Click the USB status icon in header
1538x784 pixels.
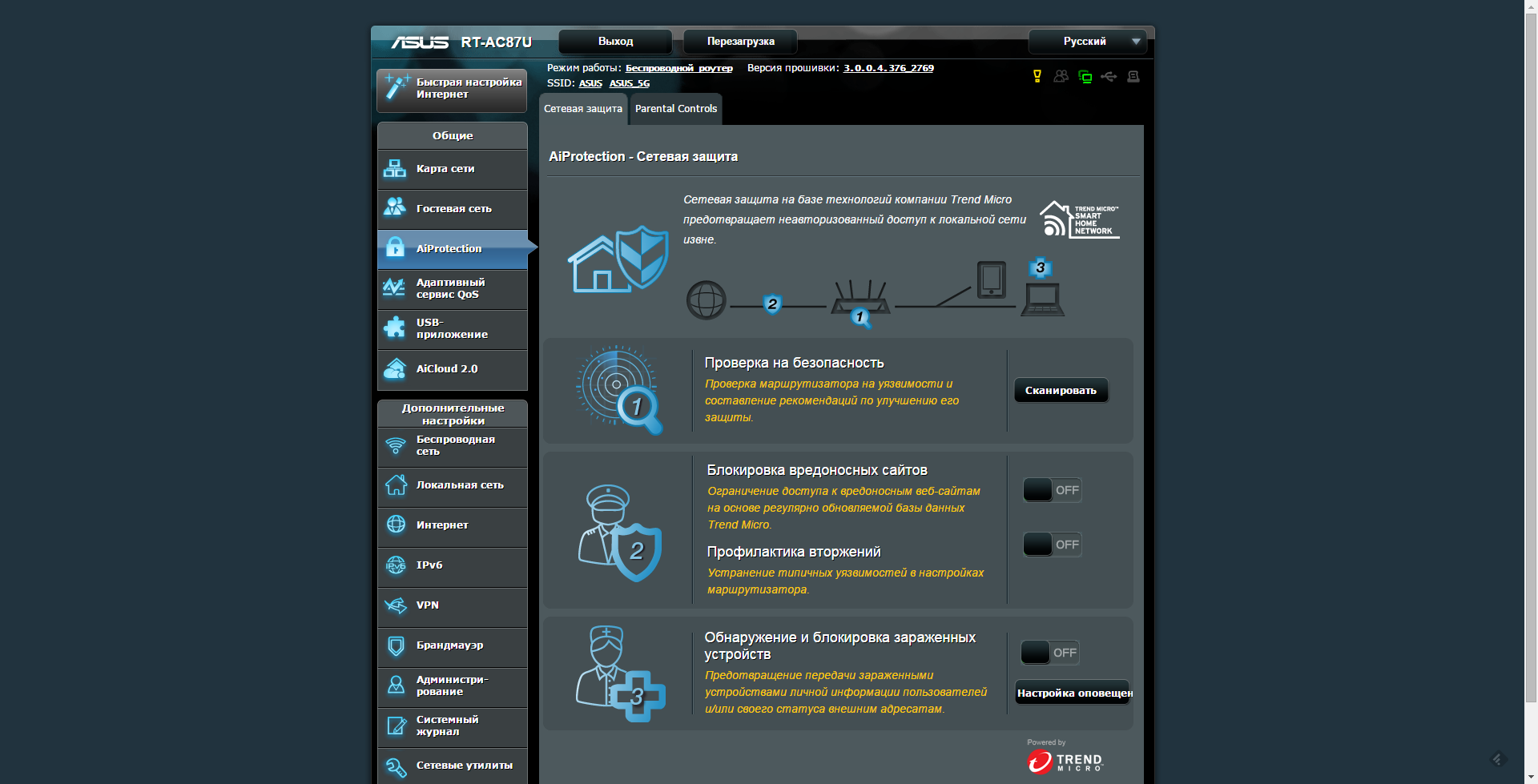point(1109,76)
